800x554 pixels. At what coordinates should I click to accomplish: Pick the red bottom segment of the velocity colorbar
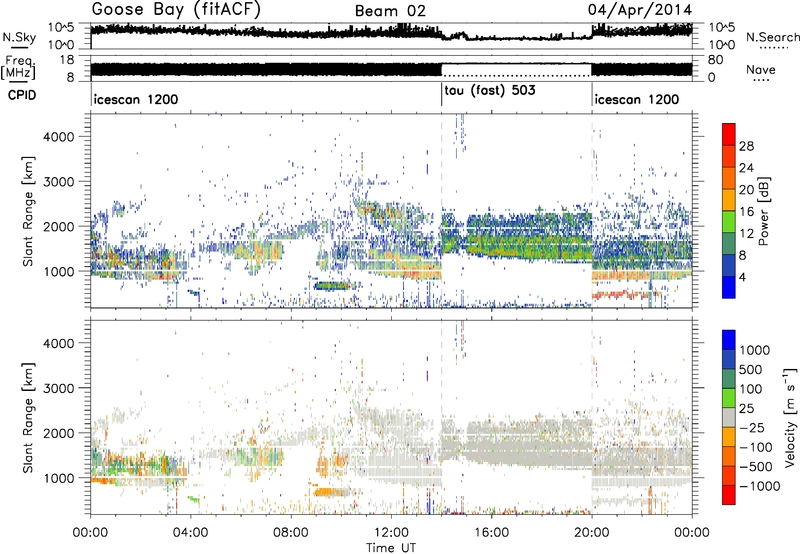[x=729, y=495]
